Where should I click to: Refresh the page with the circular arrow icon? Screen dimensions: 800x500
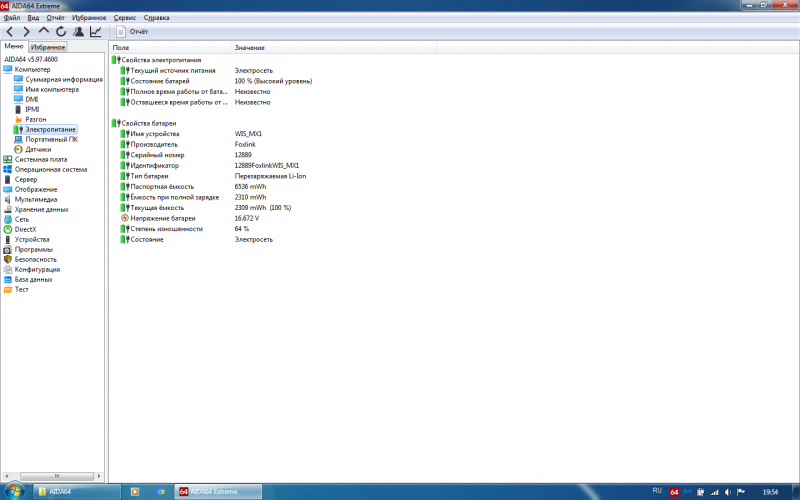coord(61,32)
